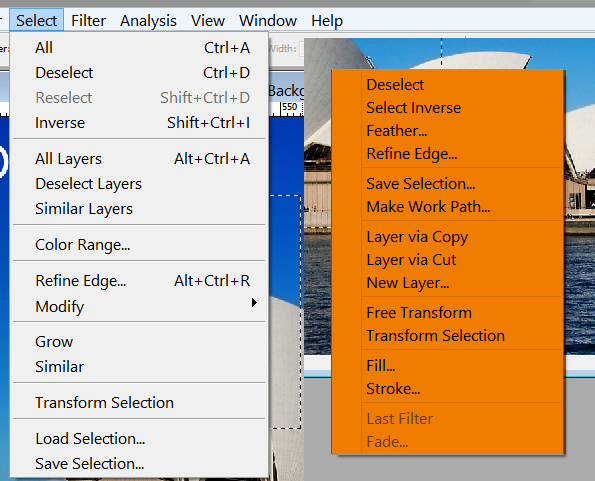595x481 pixels.
Task: Choose Layer via Cut
Action: [449, 260]
